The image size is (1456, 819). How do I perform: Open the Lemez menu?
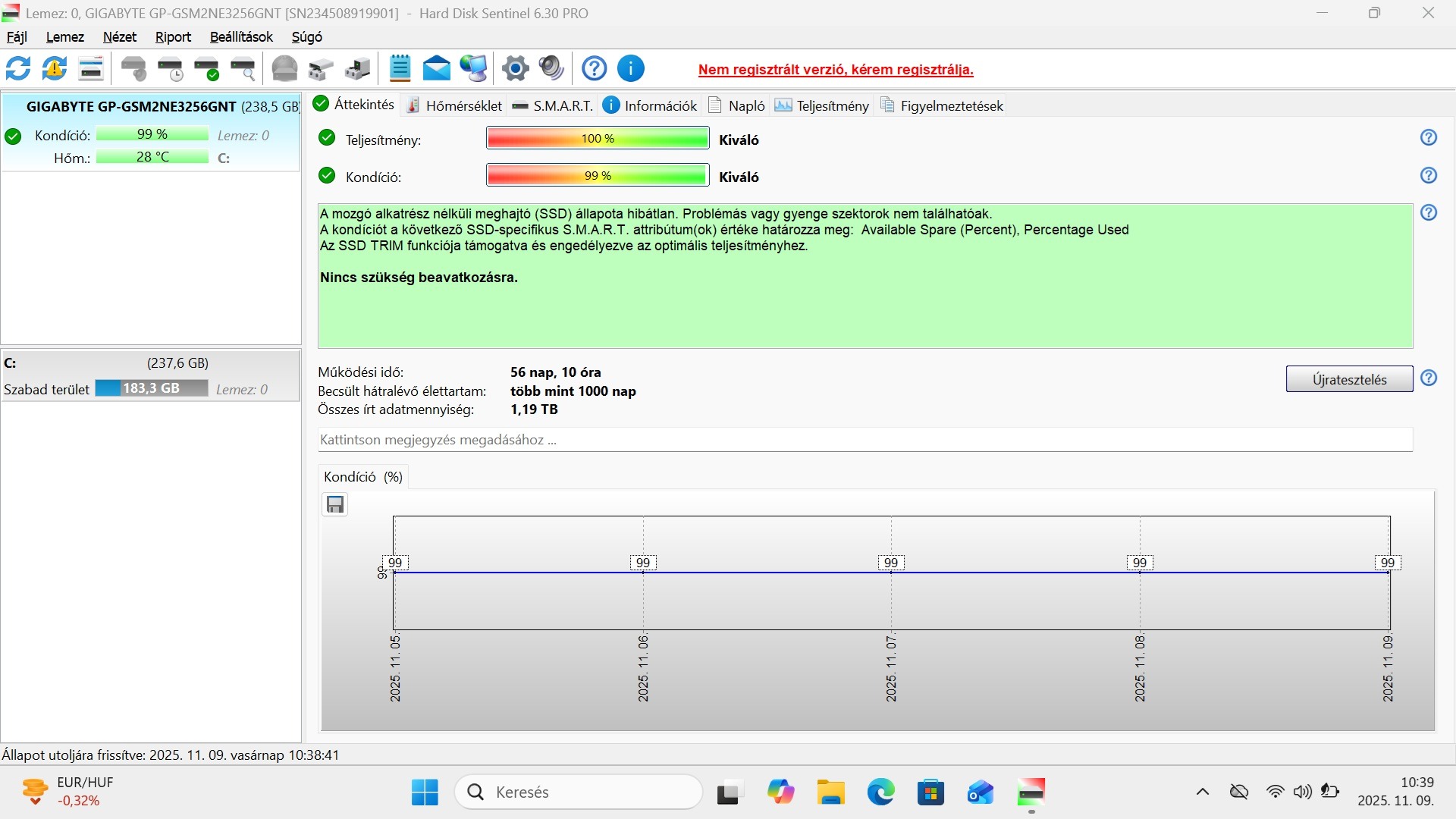point(64,36)
